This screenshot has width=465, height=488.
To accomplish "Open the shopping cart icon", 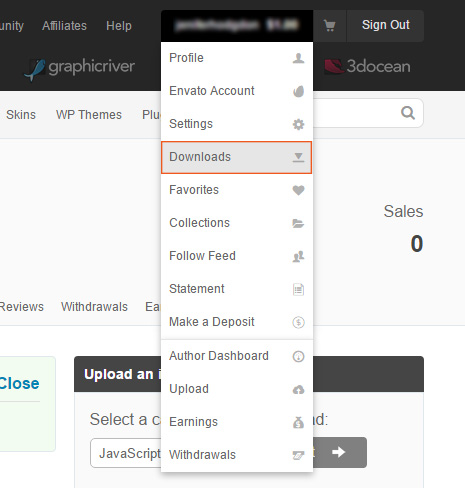I will point(330,26).
